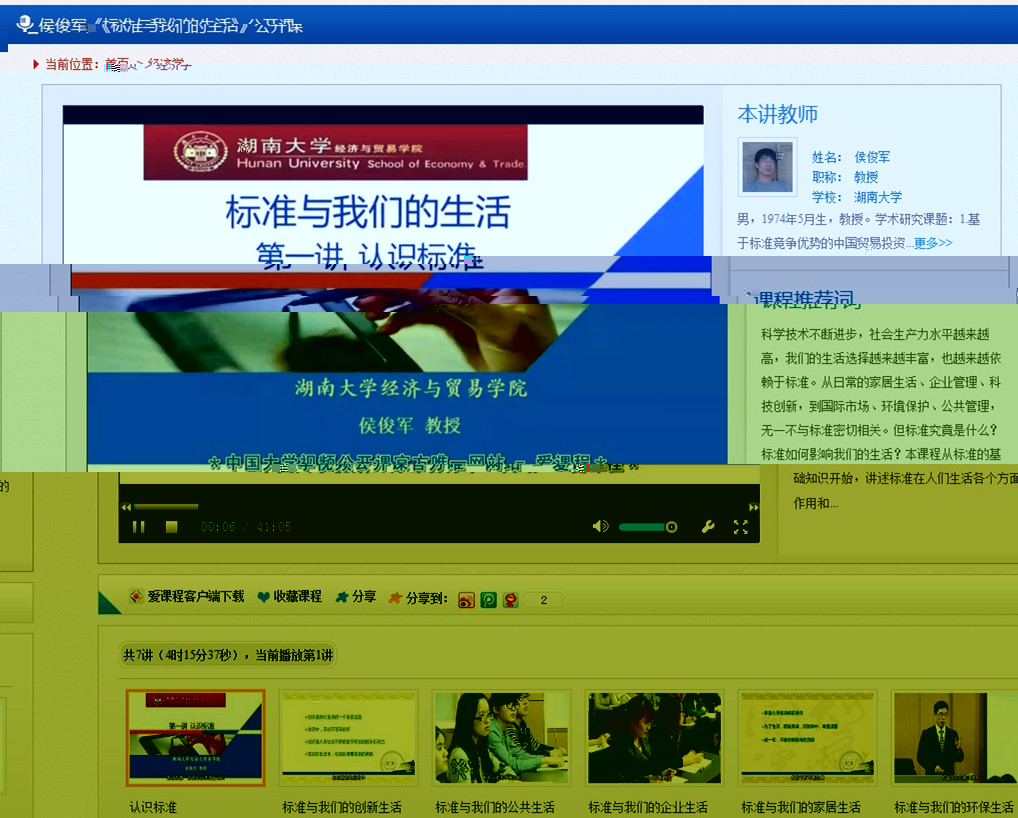Click the 课程推荐词 heading
Screen dimensions: 1018x818
[x=806, y=299]
